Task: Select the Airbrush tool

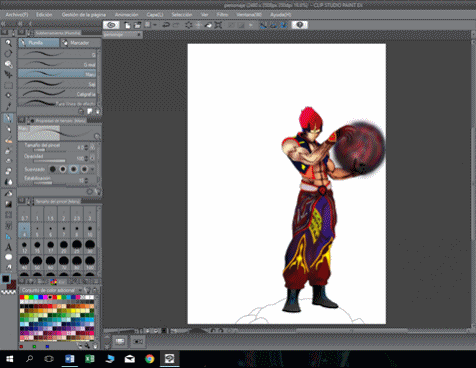Action: (x=8, y=150)
